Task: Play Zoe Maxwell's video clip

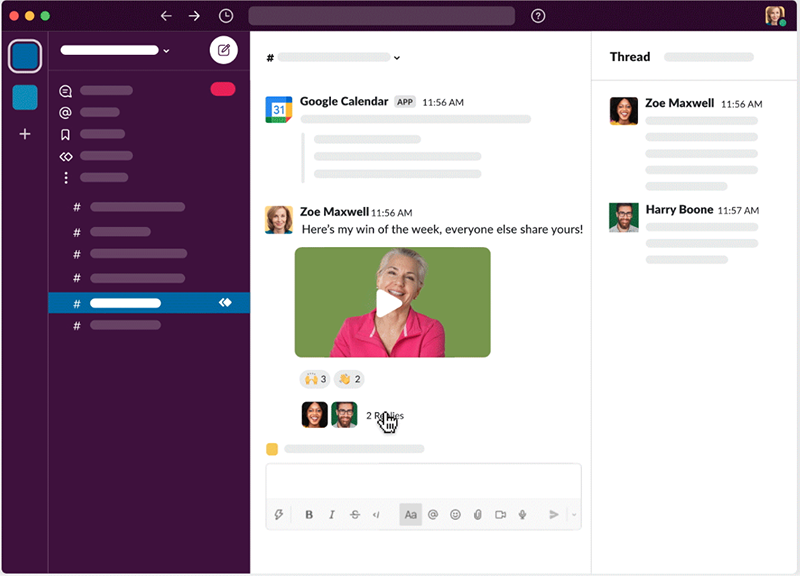Action: coord(389,303)
